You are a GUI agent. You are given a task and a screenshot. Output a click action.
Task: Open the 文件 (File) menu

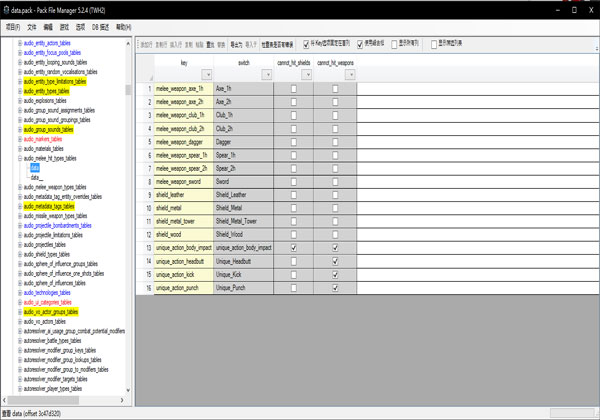click(x=32, y=27)
